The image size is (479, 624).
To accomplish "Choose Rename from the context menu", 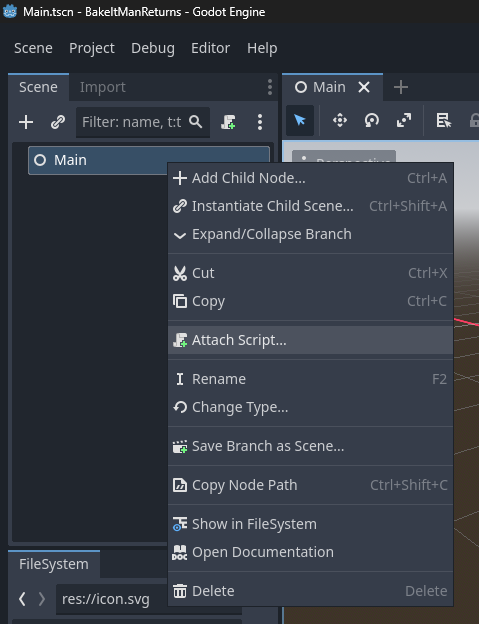I will 311,379.
